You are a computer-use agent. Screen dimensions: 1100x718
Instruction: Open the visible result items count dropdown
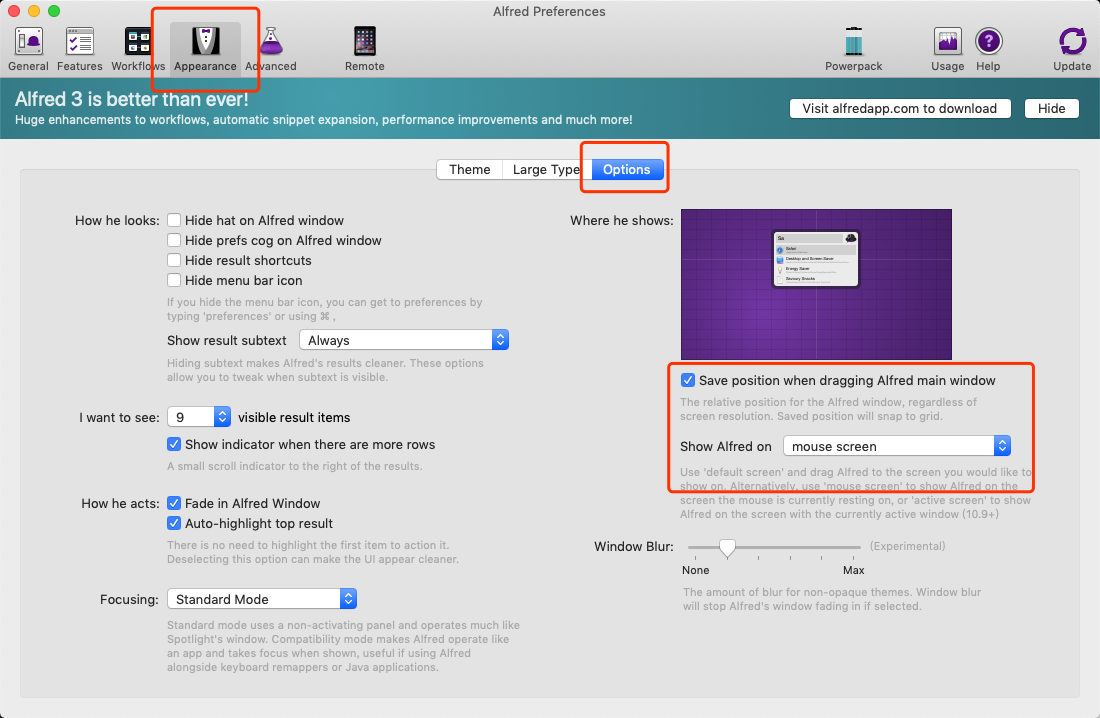pos(199,417)
